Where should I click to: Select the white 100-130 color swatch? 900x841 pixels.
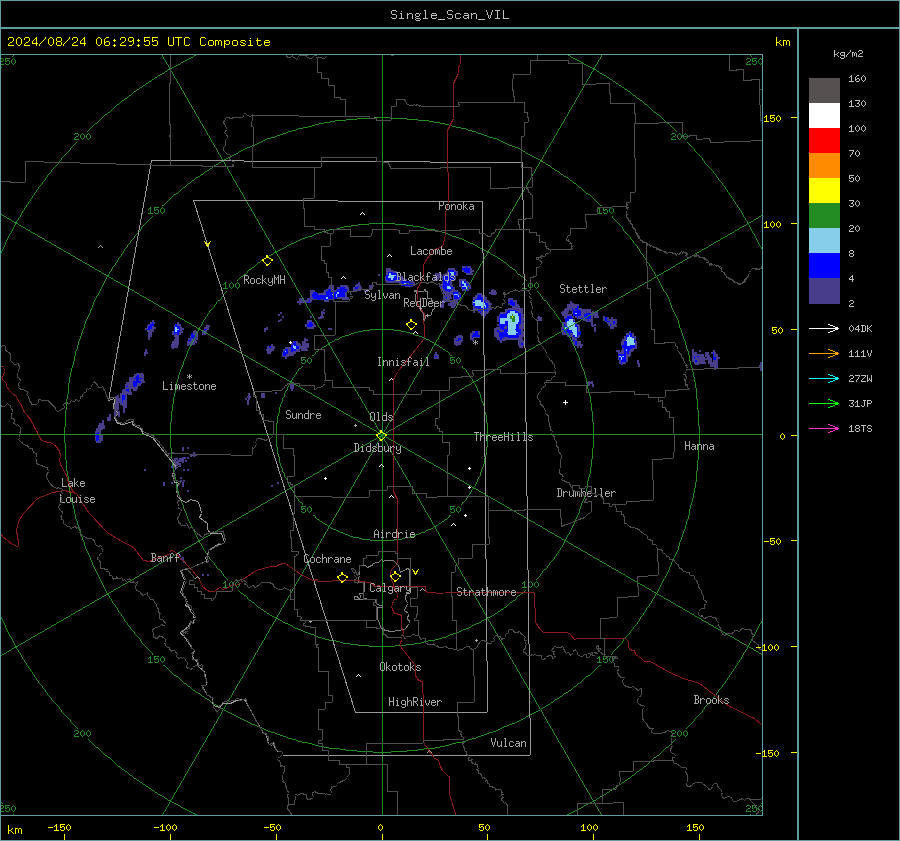(x=824, y=116)
